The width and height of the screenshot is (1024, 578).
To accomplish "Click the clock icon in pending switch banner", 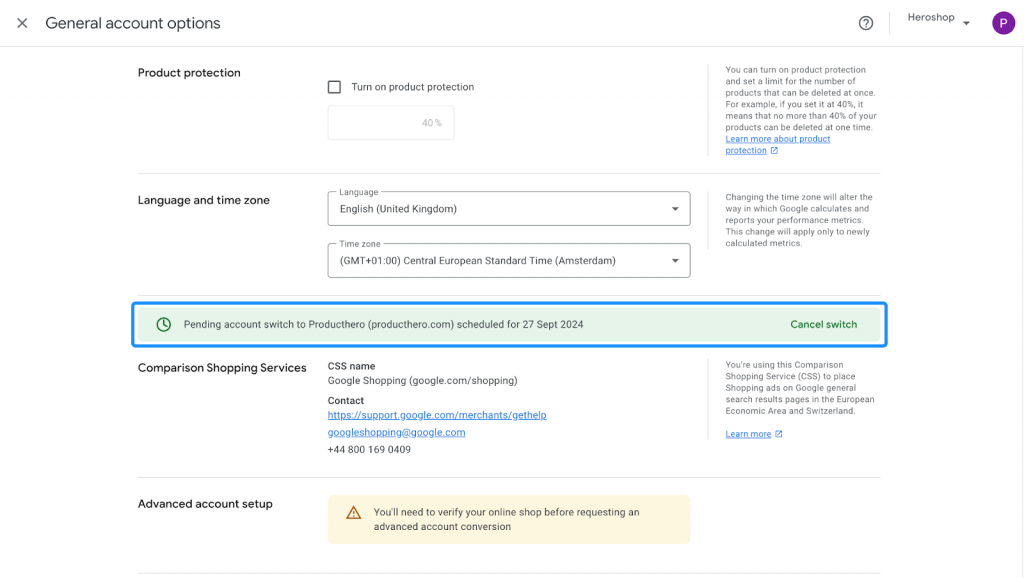I will coord(163,325).
